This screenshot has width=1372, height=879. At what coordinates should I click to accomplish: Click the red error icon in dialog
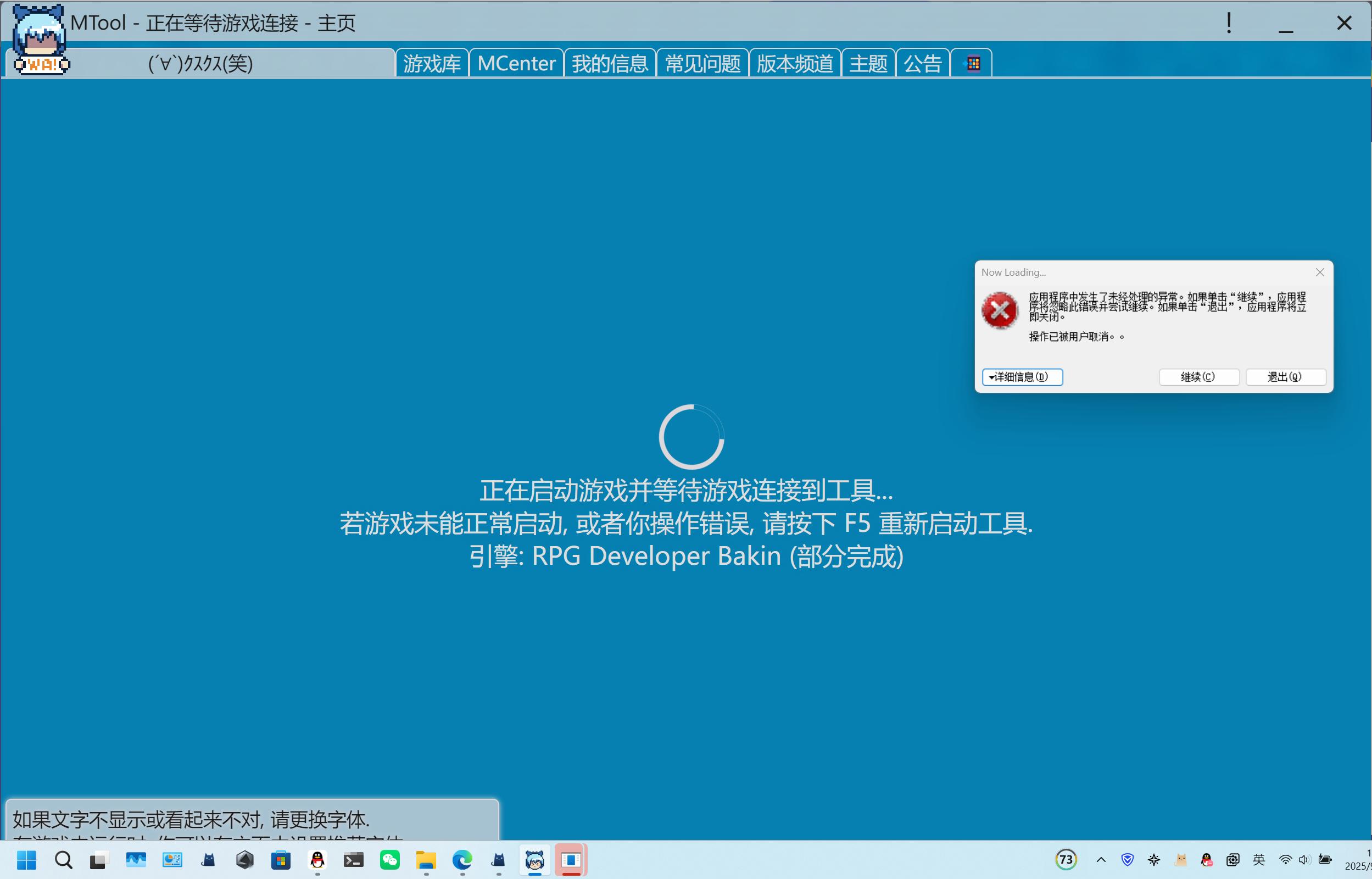pyautogui.click(x=1000, y=310)
